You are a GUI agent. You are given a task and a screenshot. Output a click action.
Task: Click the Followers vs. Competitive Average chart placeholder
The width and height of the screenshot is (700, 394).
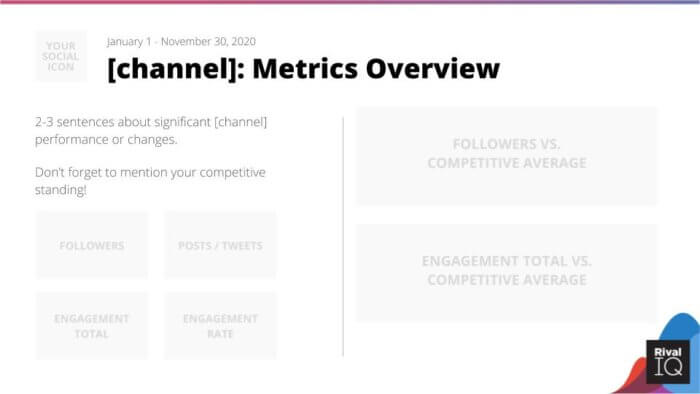pos(507,156)
